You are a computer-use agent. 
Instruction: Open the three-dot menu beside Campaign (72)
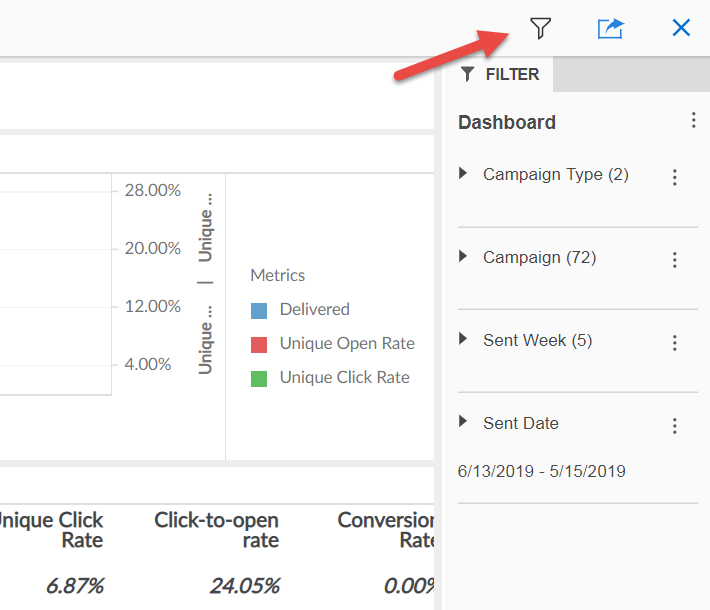tap(675, 260)
